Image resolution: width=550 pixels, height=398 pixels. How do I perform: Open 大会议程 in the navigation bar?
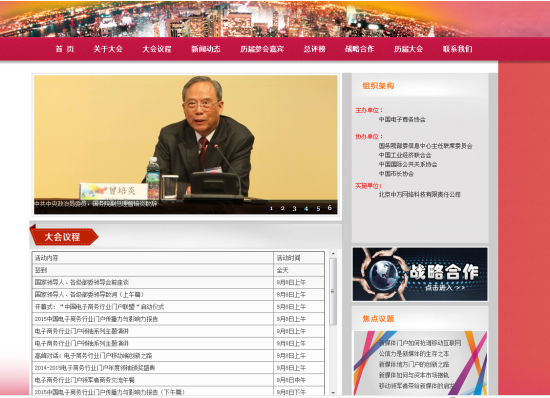157,49
